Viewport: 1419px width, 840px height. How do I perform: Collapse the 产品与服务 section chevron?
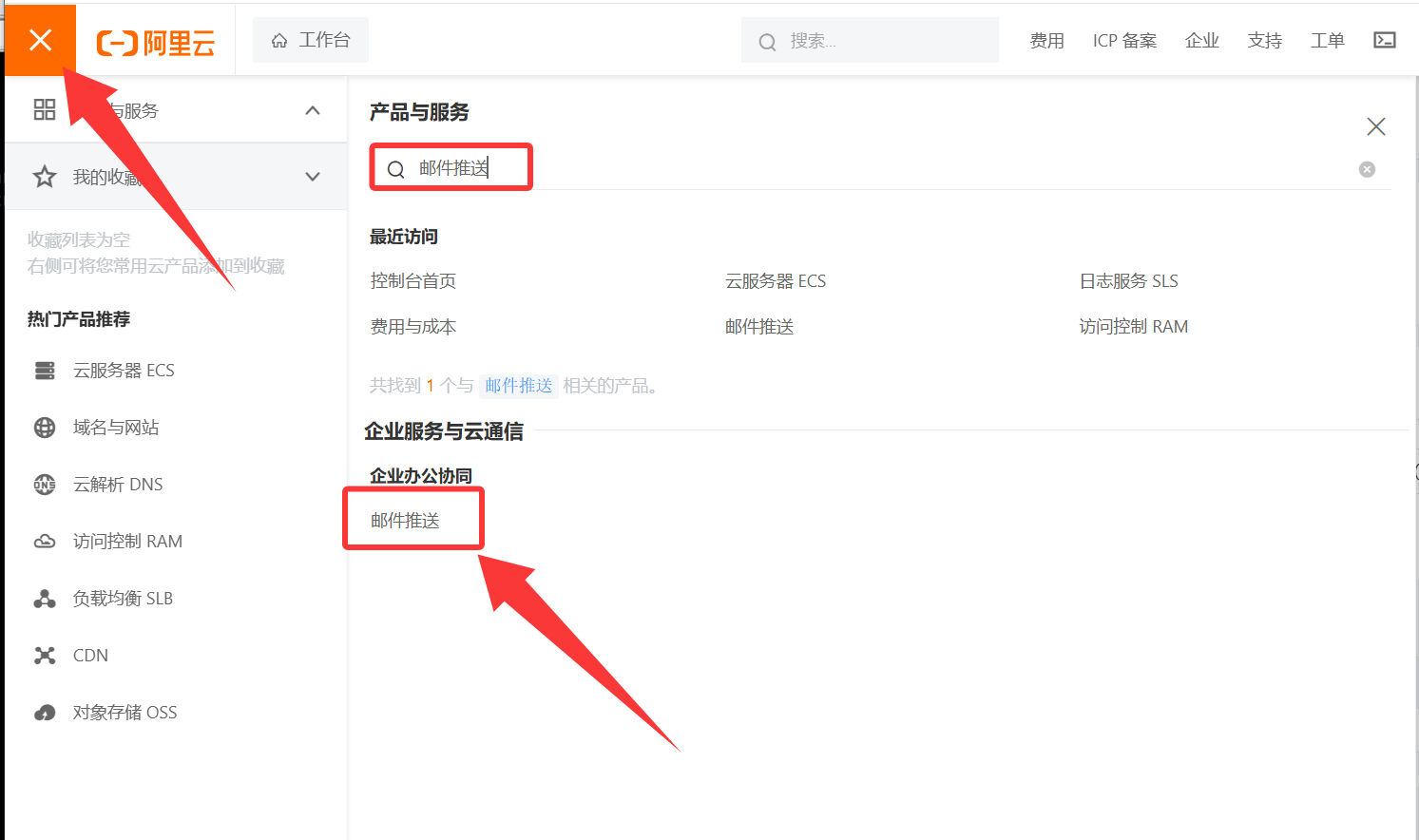pos(313,111)
